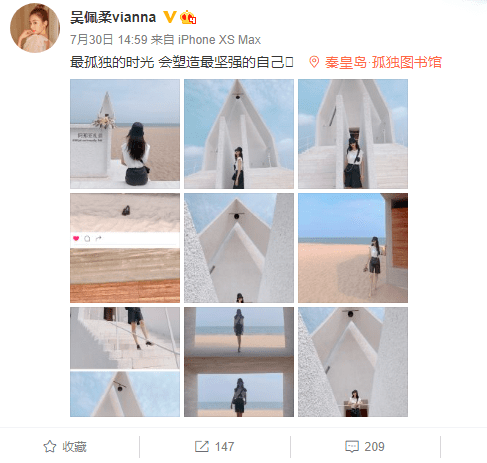Click the repost share icon
Viewport: 487px width, 463px height.
(202, 447)
